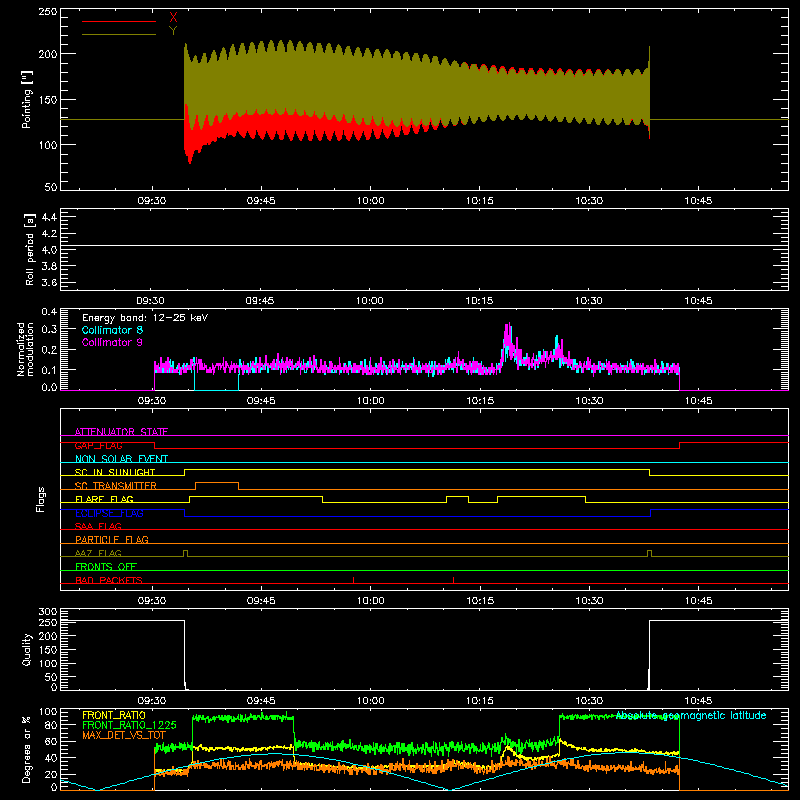Click the 250 tick label on Pointing axis

click(x=48, y=12)
